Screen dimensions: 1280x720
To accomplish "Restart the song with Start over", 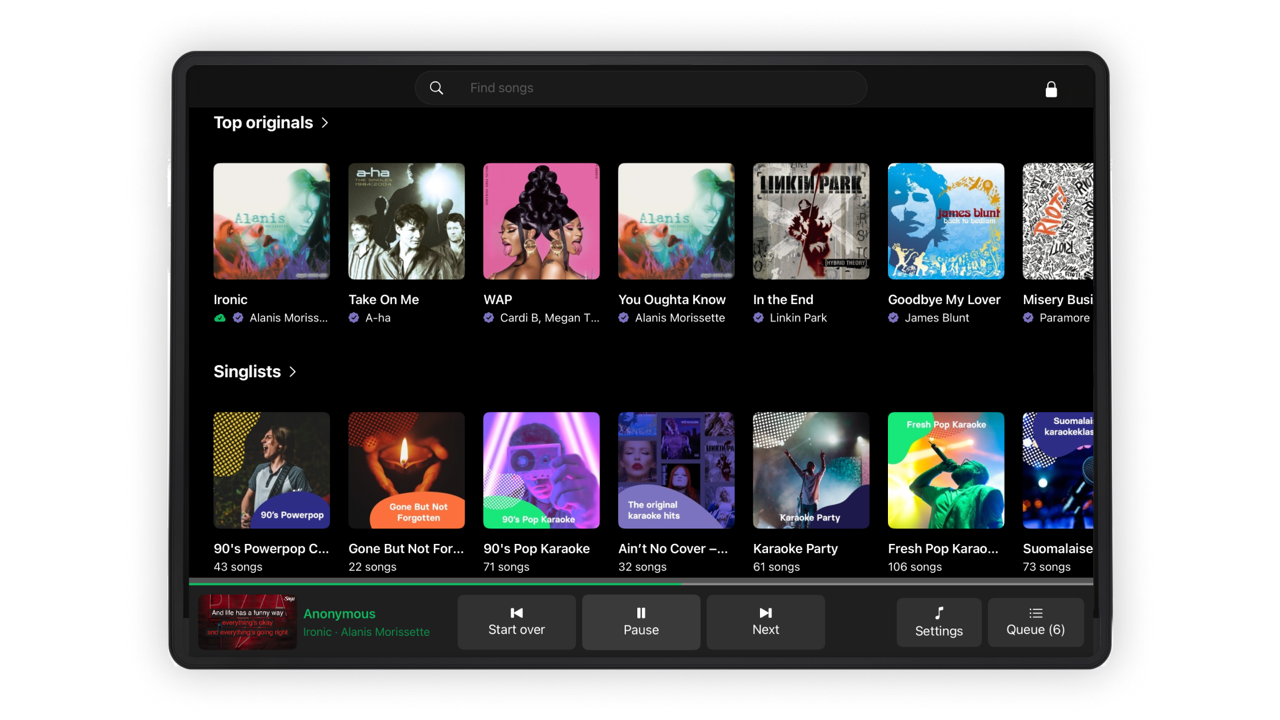I will [517, 622].
